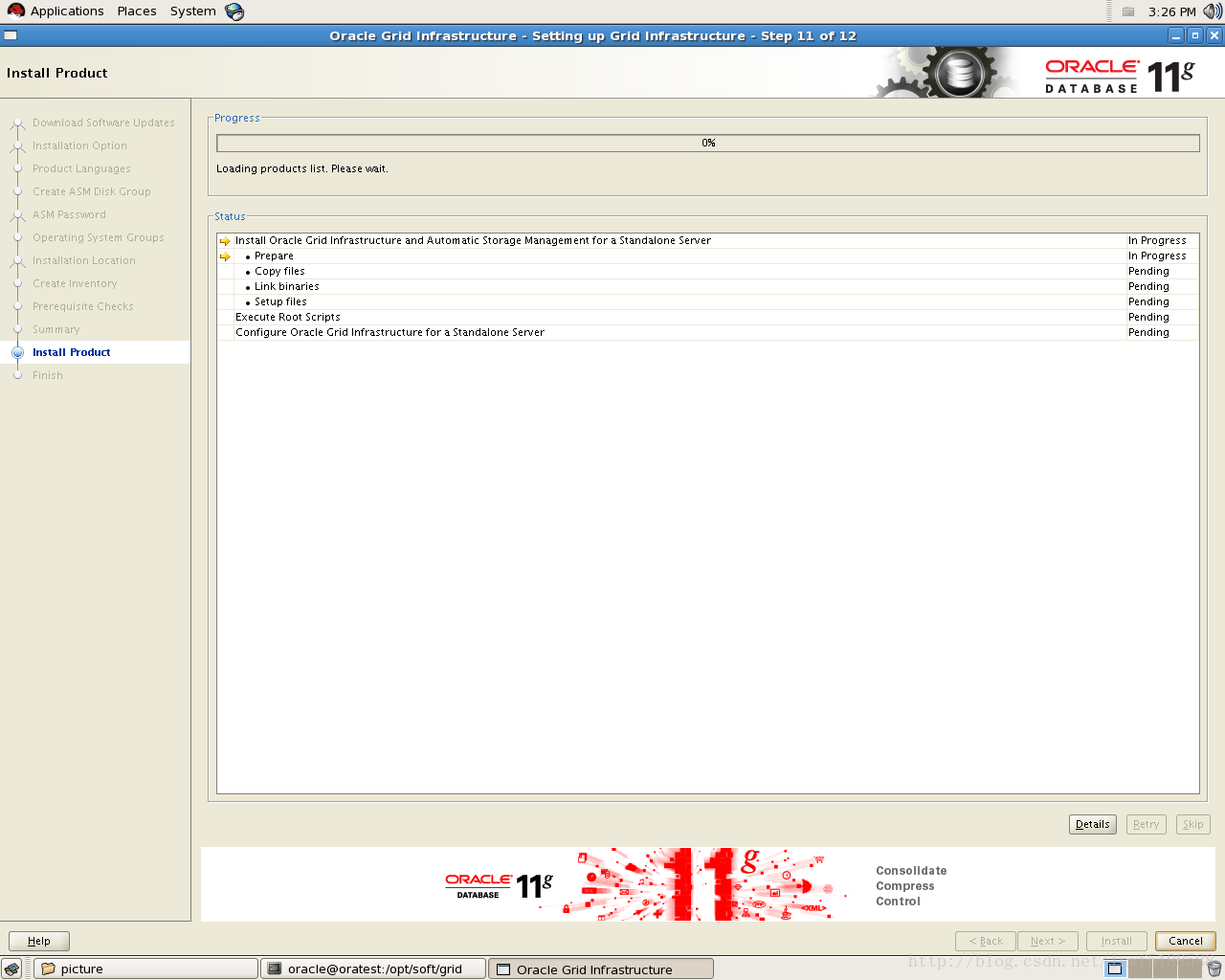Click the active workspace switcher box
This screenshot has height=980, width=1225.
click(1115, 969)
